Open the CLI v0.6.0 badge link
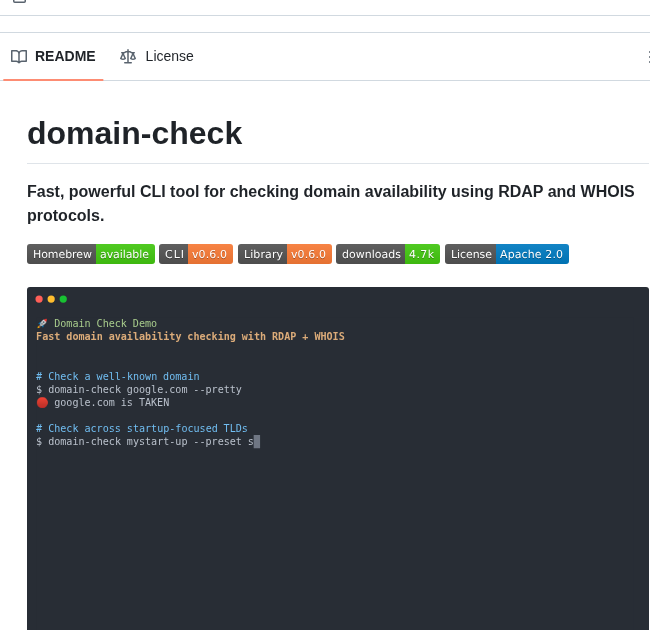650x630 pixels. point(196,254)
